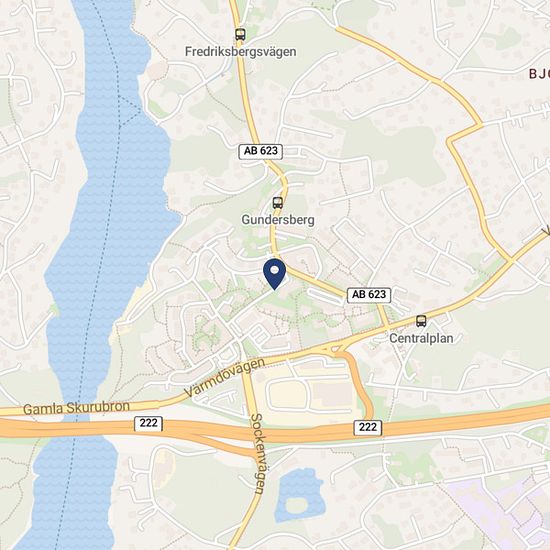Image resolution: width=550 pixels, height=550 pixels.
Task: Select the Gundersberg bus stop icon
Action: pos(277,203)
